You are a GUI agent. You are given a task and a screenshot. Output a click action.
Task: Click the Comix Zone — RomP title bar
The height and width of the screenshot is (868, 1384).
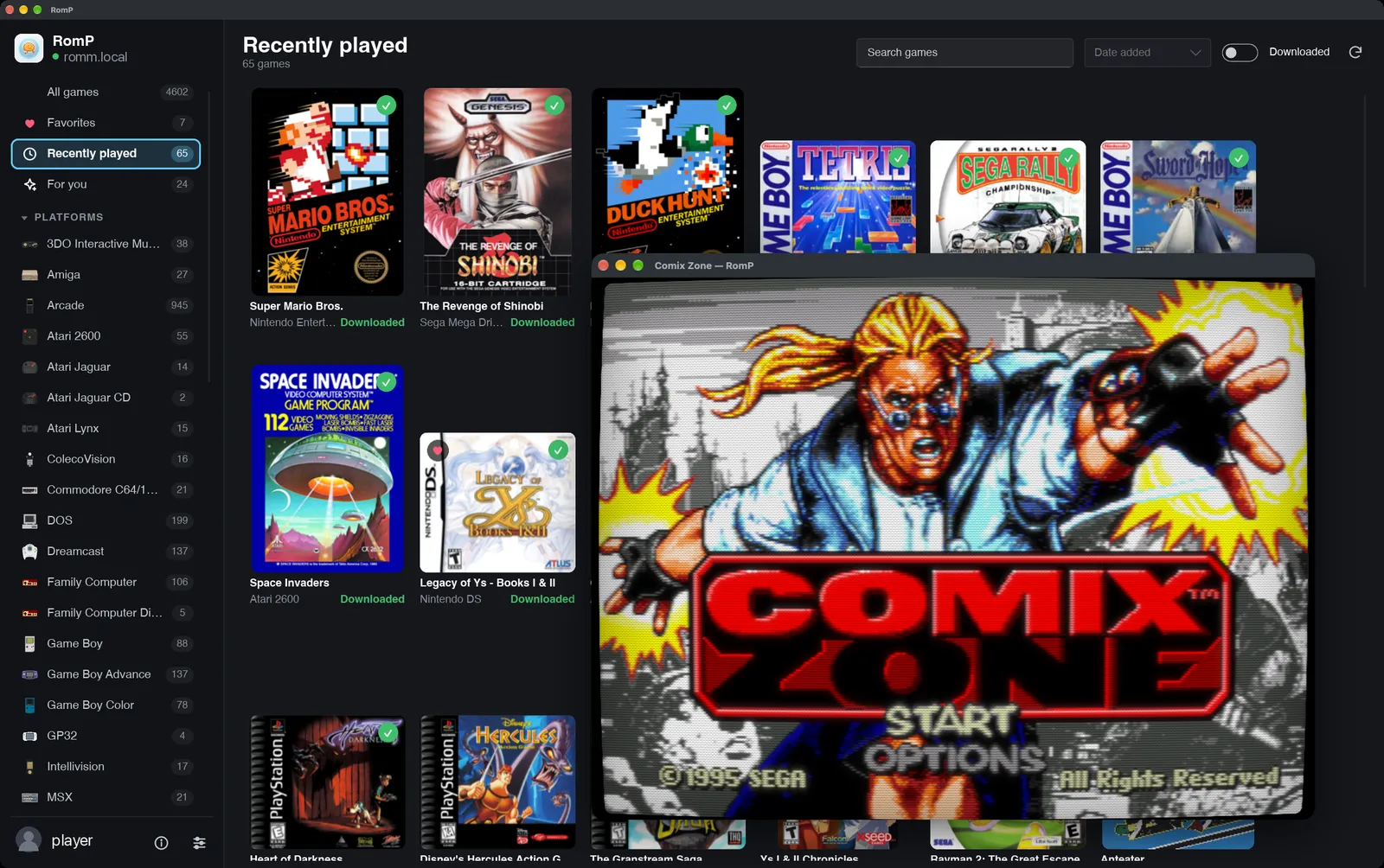953,265
